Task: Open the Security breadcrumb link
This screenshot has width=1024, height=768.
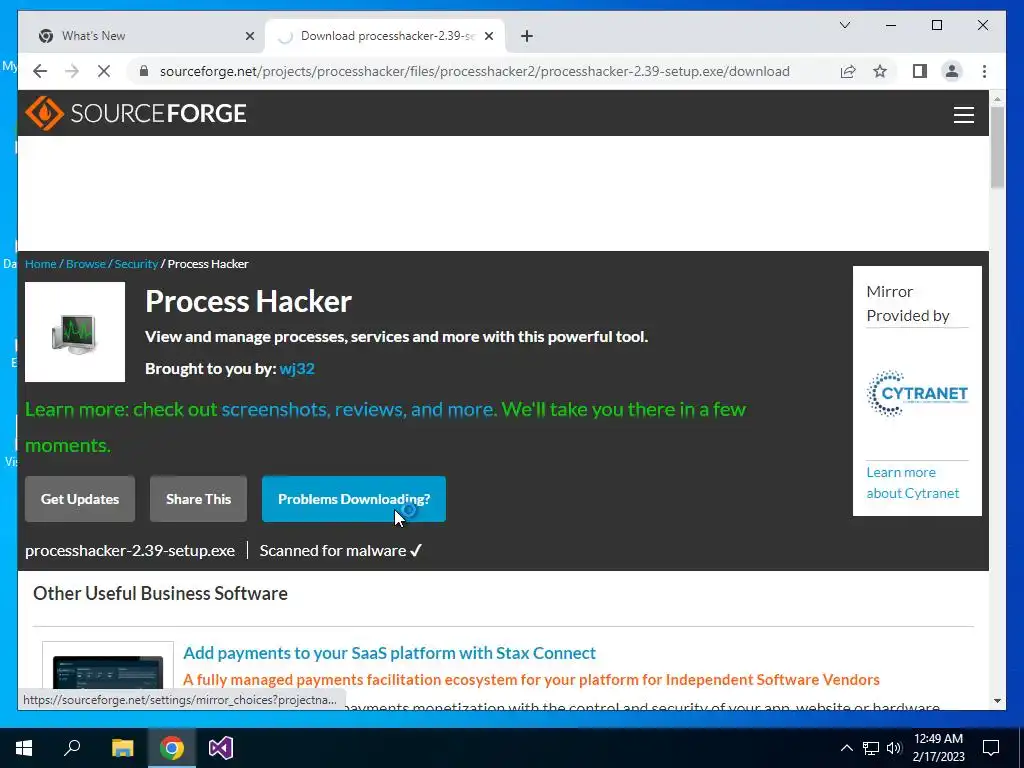Action: pyautogui.click(x=136, y=264)
